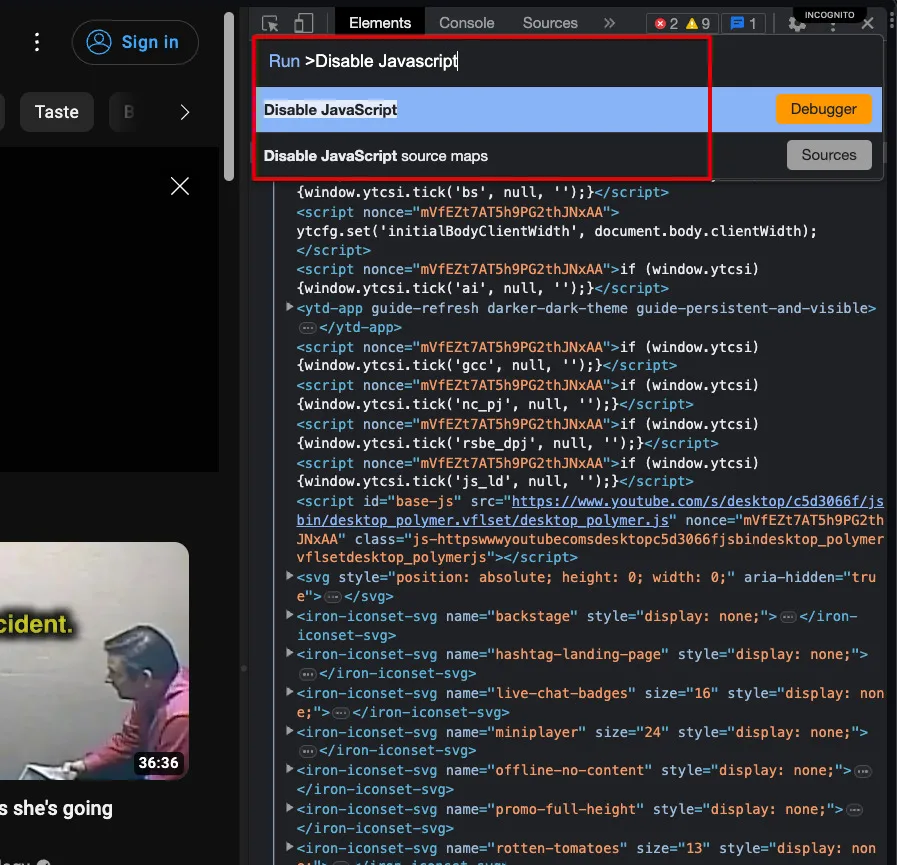The height and width of the screenshot is (865, 897).
Task: Dismiss the black panel with X icon
Action: tap(180, 186)
